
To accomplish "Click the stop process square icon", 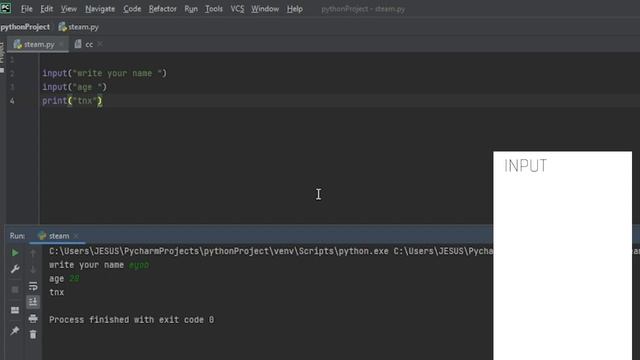I will (15, 290).
